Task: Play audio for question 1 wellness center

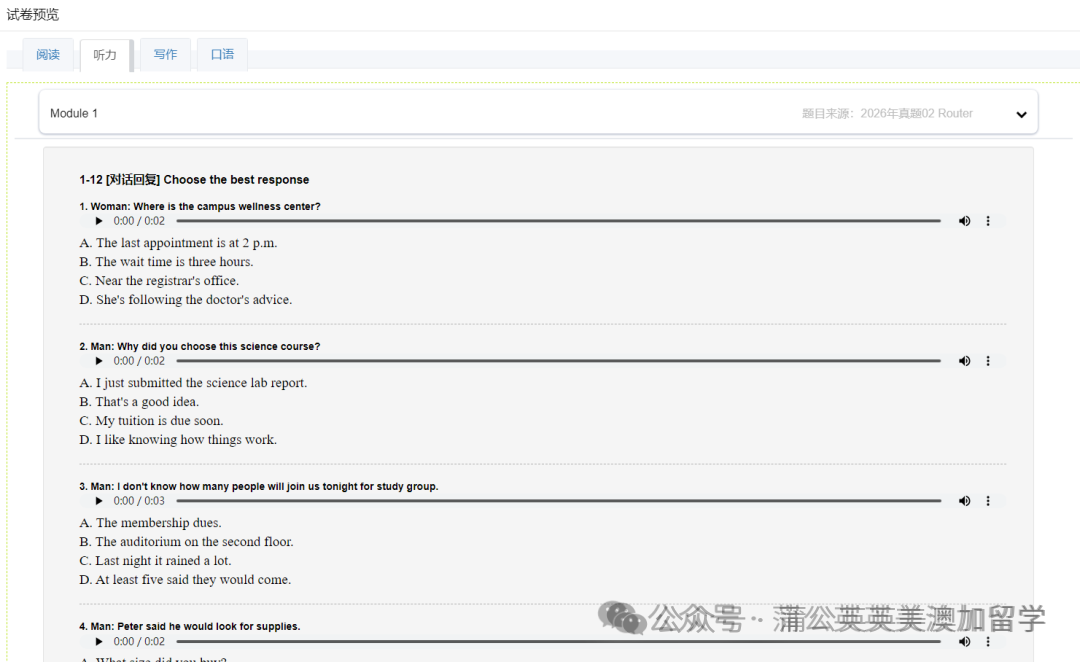Action: click(x=99, y=221)
